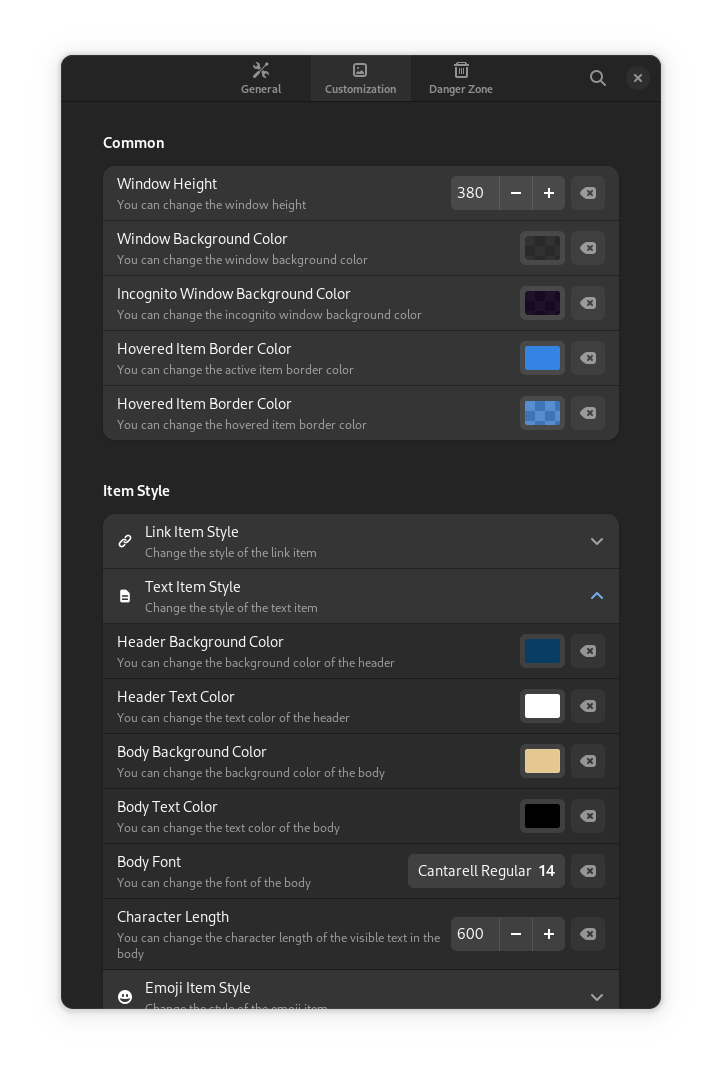722x1076 pixels.
Task: Increase Window Height with plus button
Action: 549,193
